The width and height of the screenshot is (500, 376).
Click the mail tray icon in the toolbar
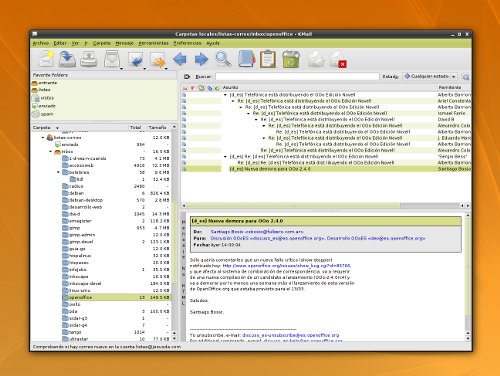[112, 59]
